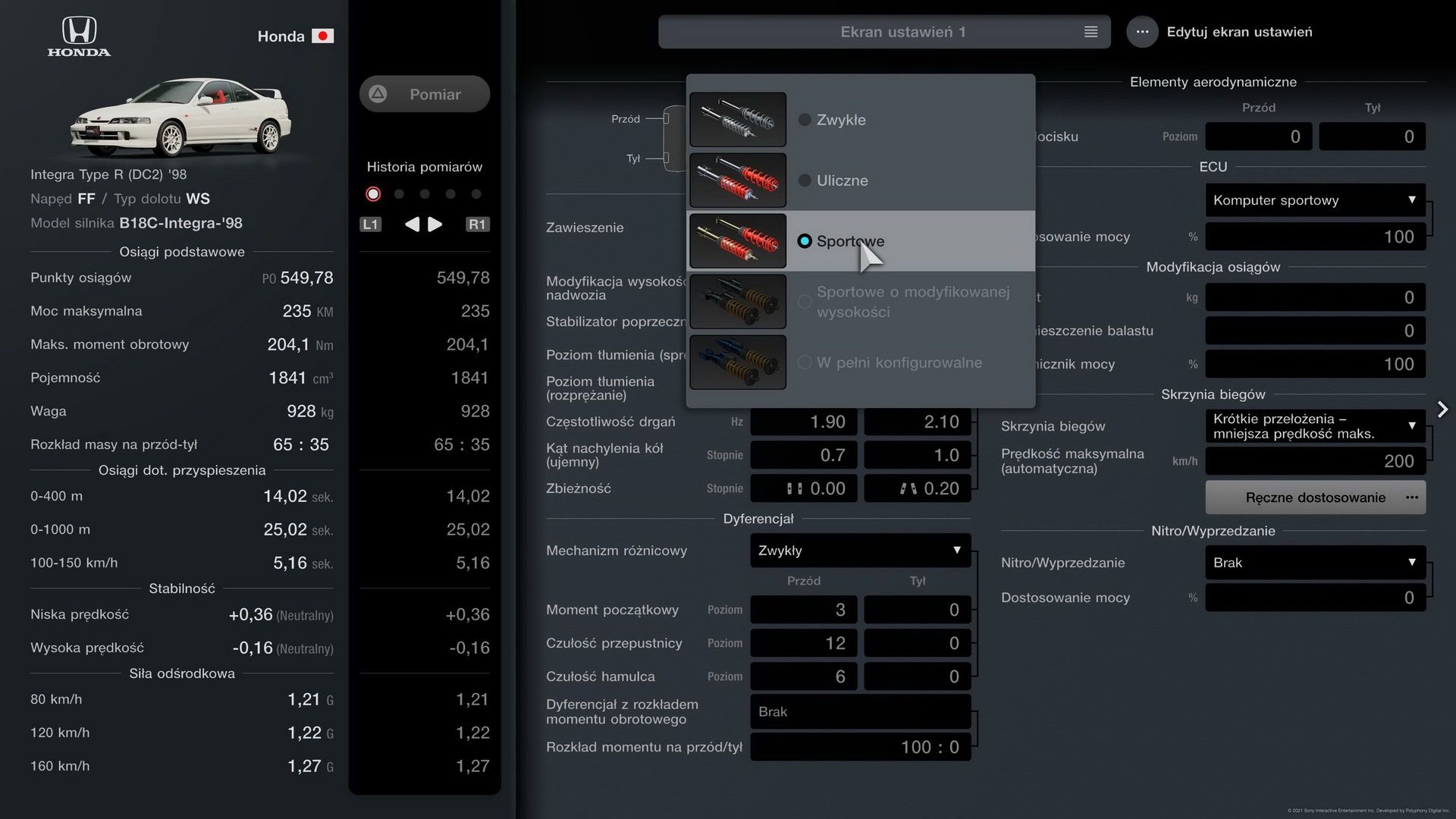The height and width of the screenshot is (819, 1456).
Task: Click the front Moment początkowy value 3
Action: click(x=804, y=610)
